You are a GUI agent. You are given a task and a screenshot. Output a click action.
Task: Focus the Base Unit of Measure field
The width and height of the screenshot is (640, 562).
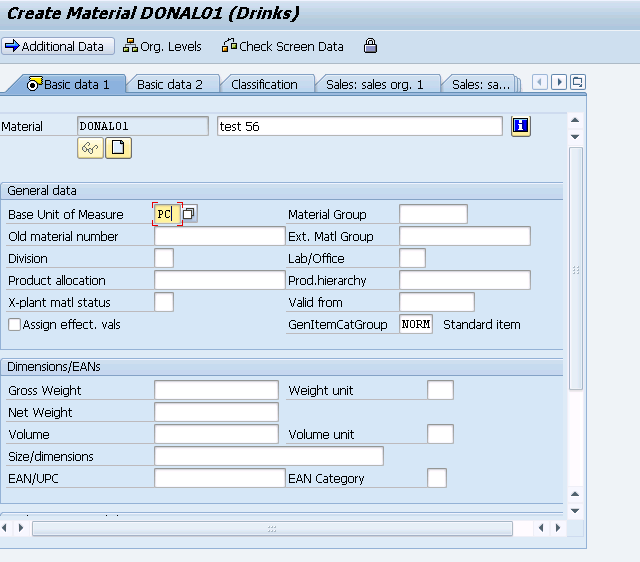(167, 214)
